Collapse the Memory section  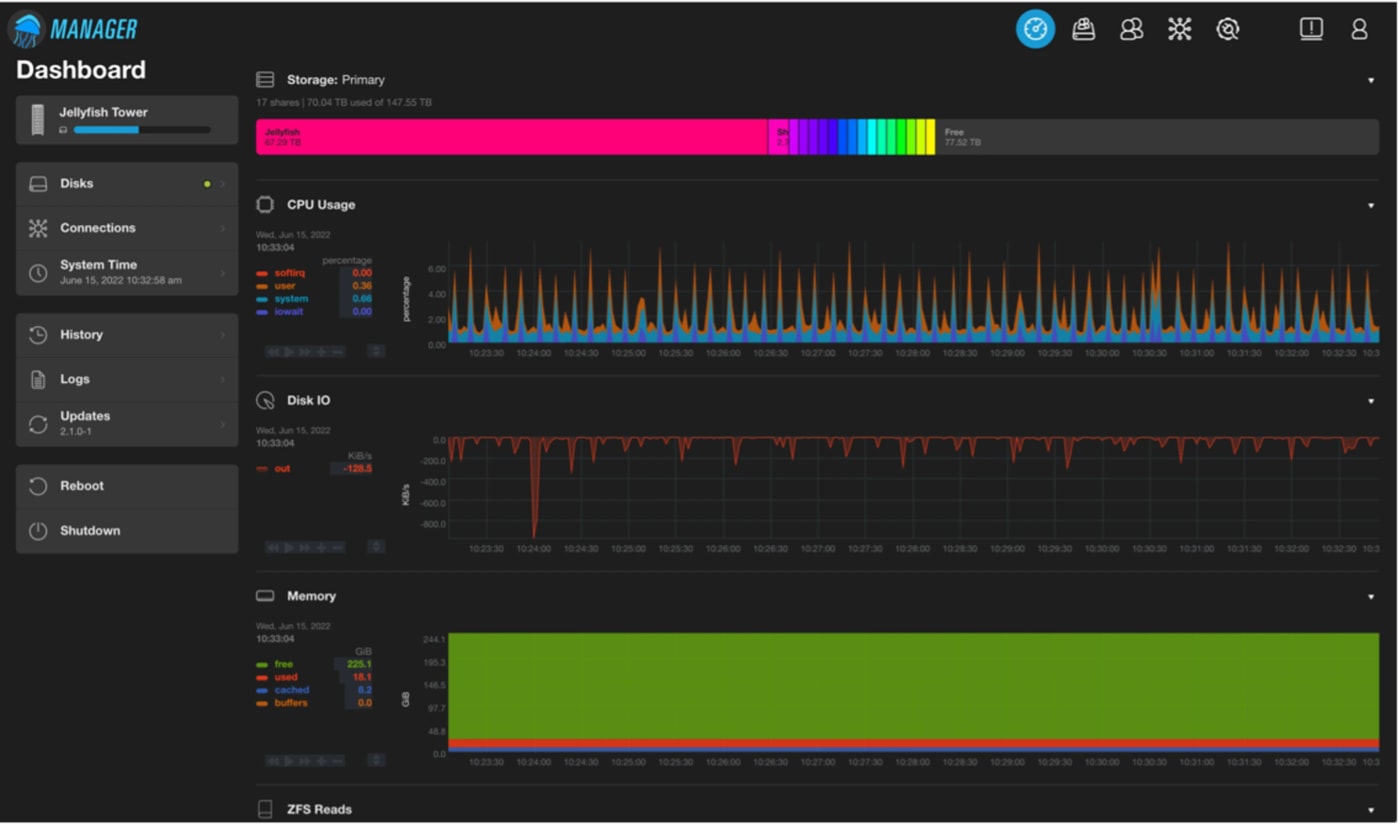pos(1371,596)
